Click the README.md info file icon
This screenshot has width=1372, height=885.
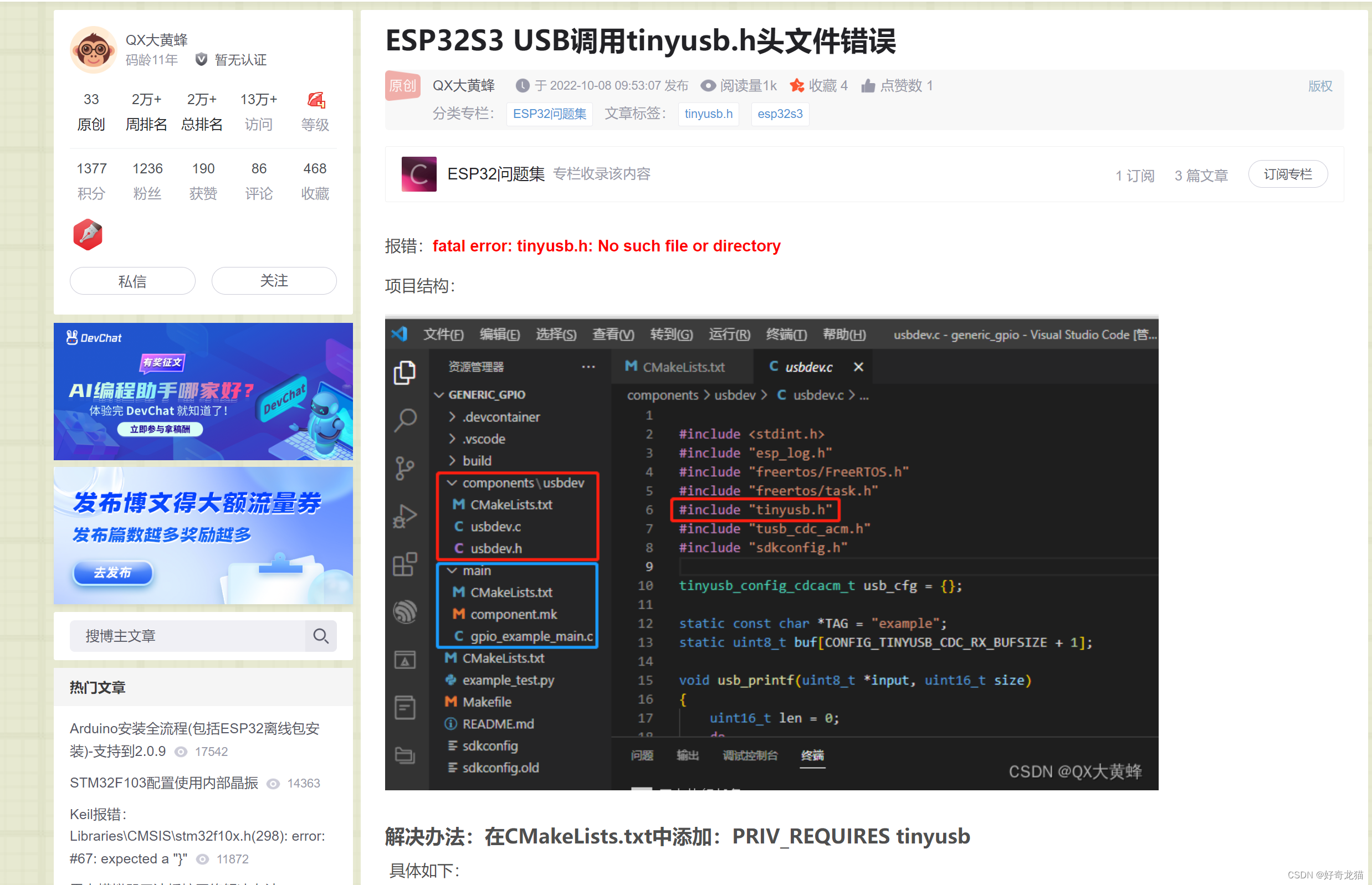click(451, 723)
